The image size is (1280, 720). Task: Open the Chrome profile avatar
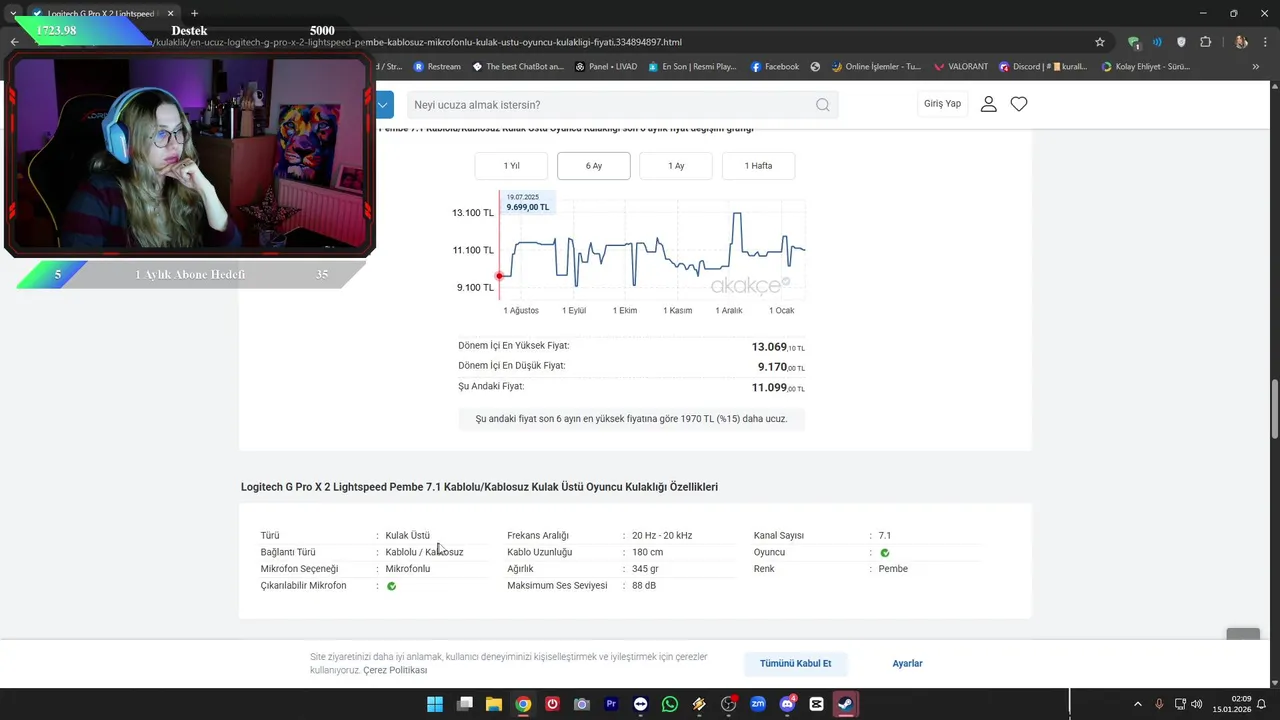coord(1241,42)
